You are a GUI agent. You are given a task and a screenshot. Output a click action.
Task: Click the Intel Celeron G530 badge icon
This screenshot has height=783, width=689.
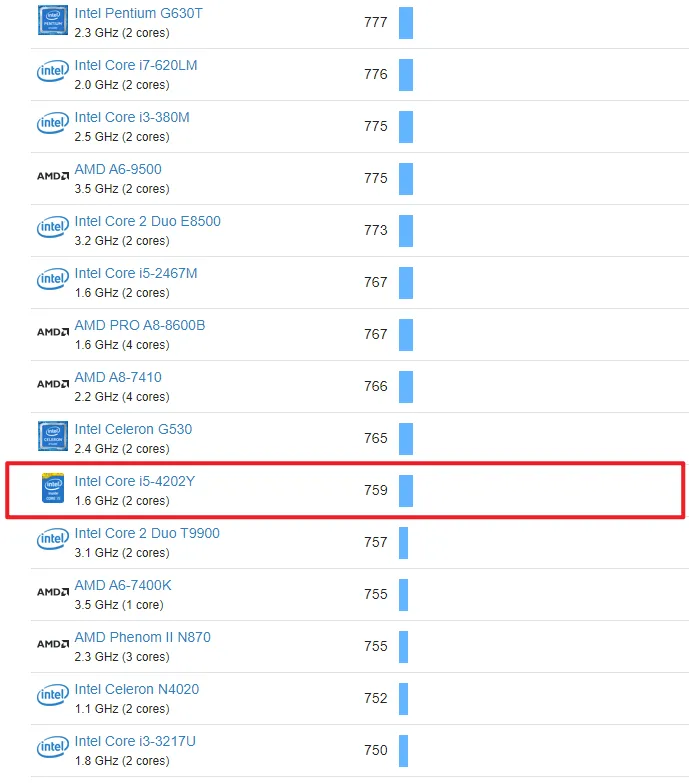(x=52, y=438)
